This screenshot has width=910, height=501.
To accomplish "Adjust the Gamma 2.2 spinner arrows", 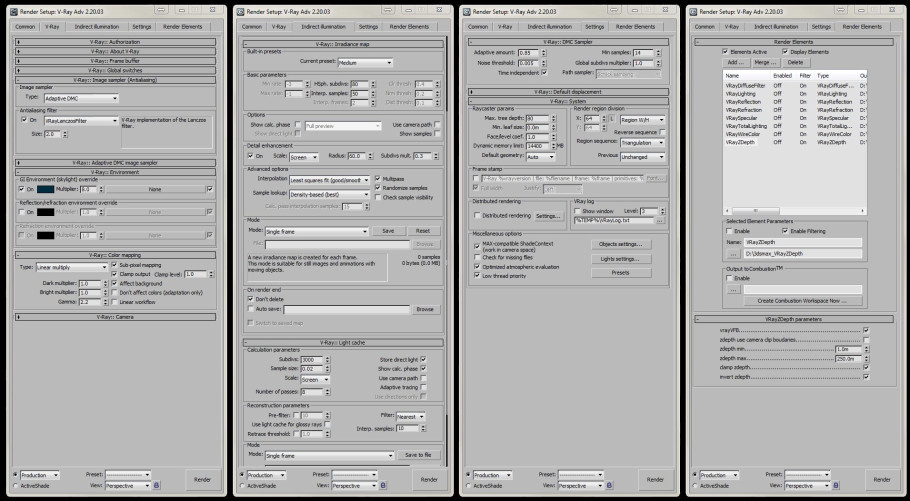I will coord(106,302).
